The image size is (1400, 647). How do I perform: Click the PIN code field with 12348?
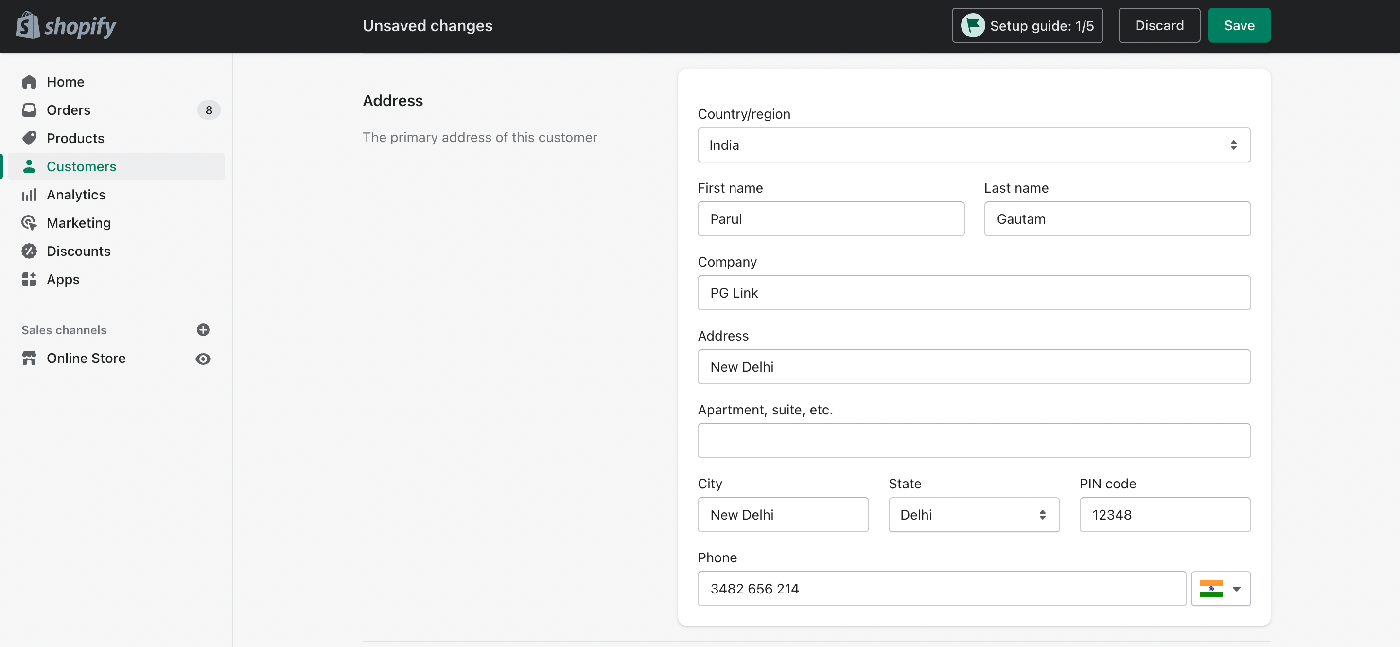(x=1165, y=515)
